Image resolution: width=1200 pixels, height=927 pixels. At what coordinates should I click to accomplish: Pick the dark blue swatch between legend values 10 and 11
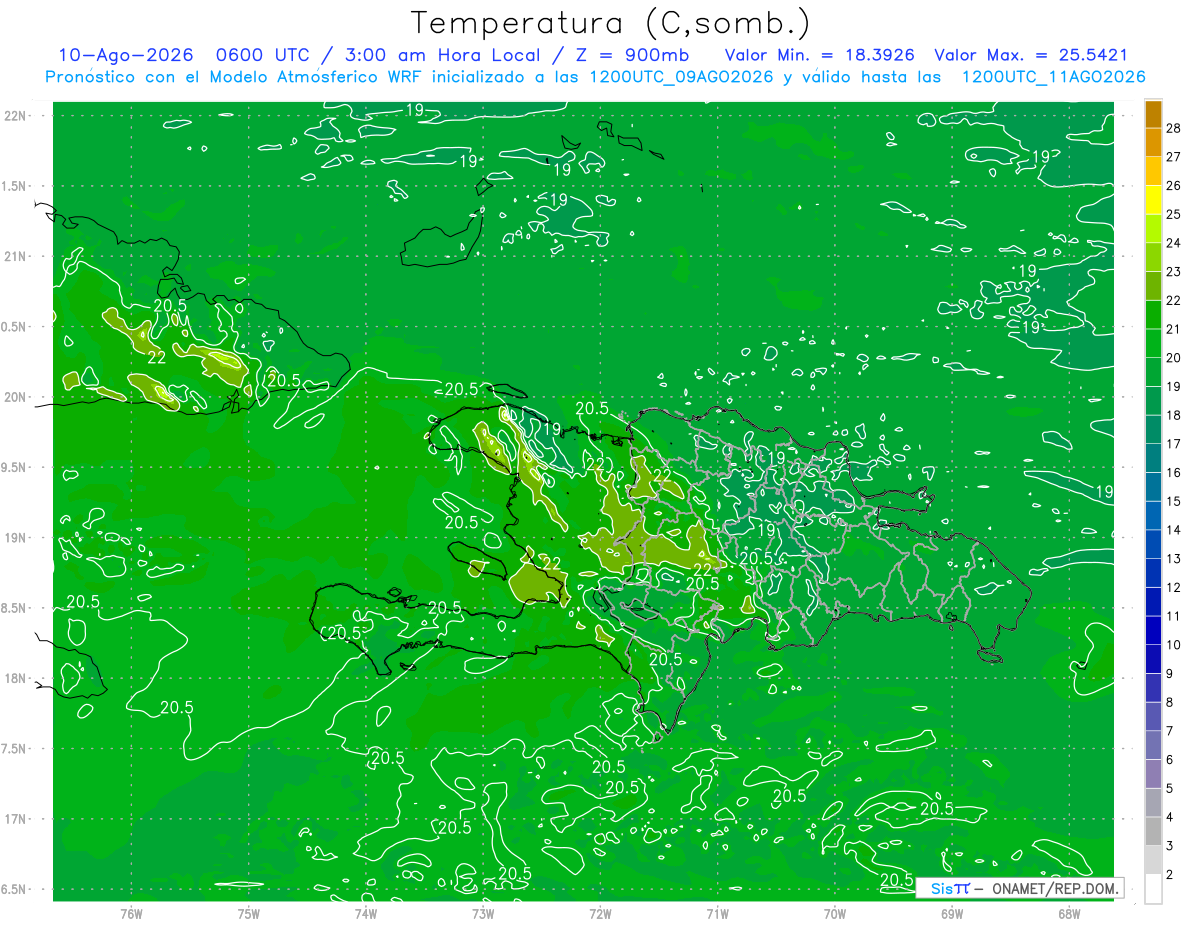click(x=1153, y=630)
